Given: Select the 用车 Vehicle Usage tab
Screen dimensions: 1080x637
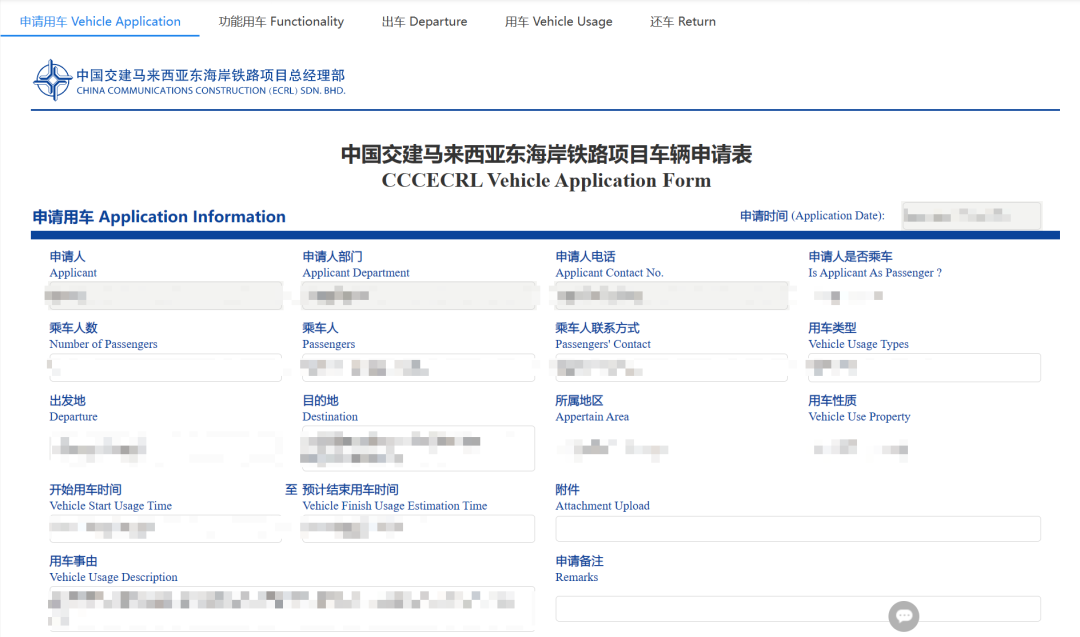Looking at the screenshot, I should [559, 21].
